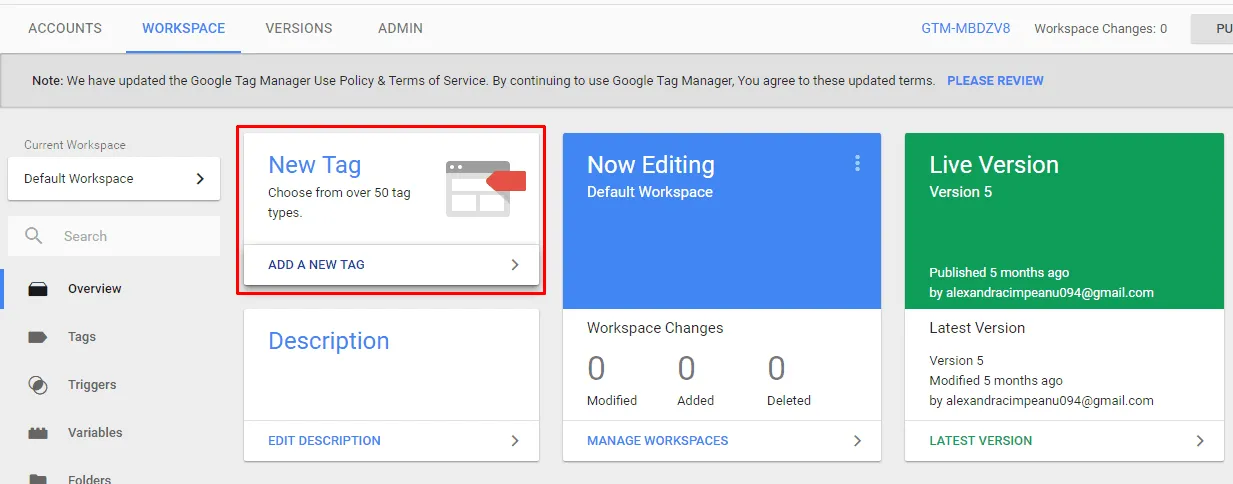Viewport: 1233px width, 484px height.
Task: Click the Variables sidebar icon
Action: click(38, 433)
